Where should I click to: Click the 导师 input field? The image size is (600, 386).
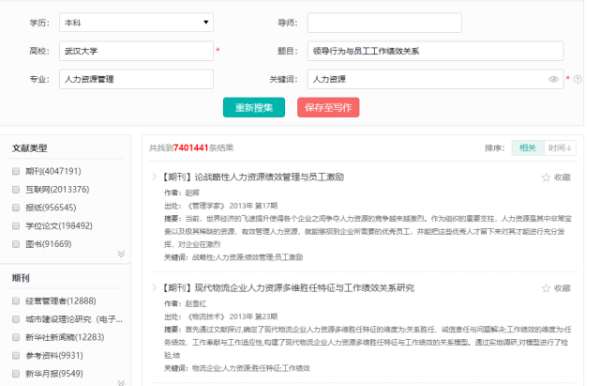pyautogui.click(x=385, y=23)
